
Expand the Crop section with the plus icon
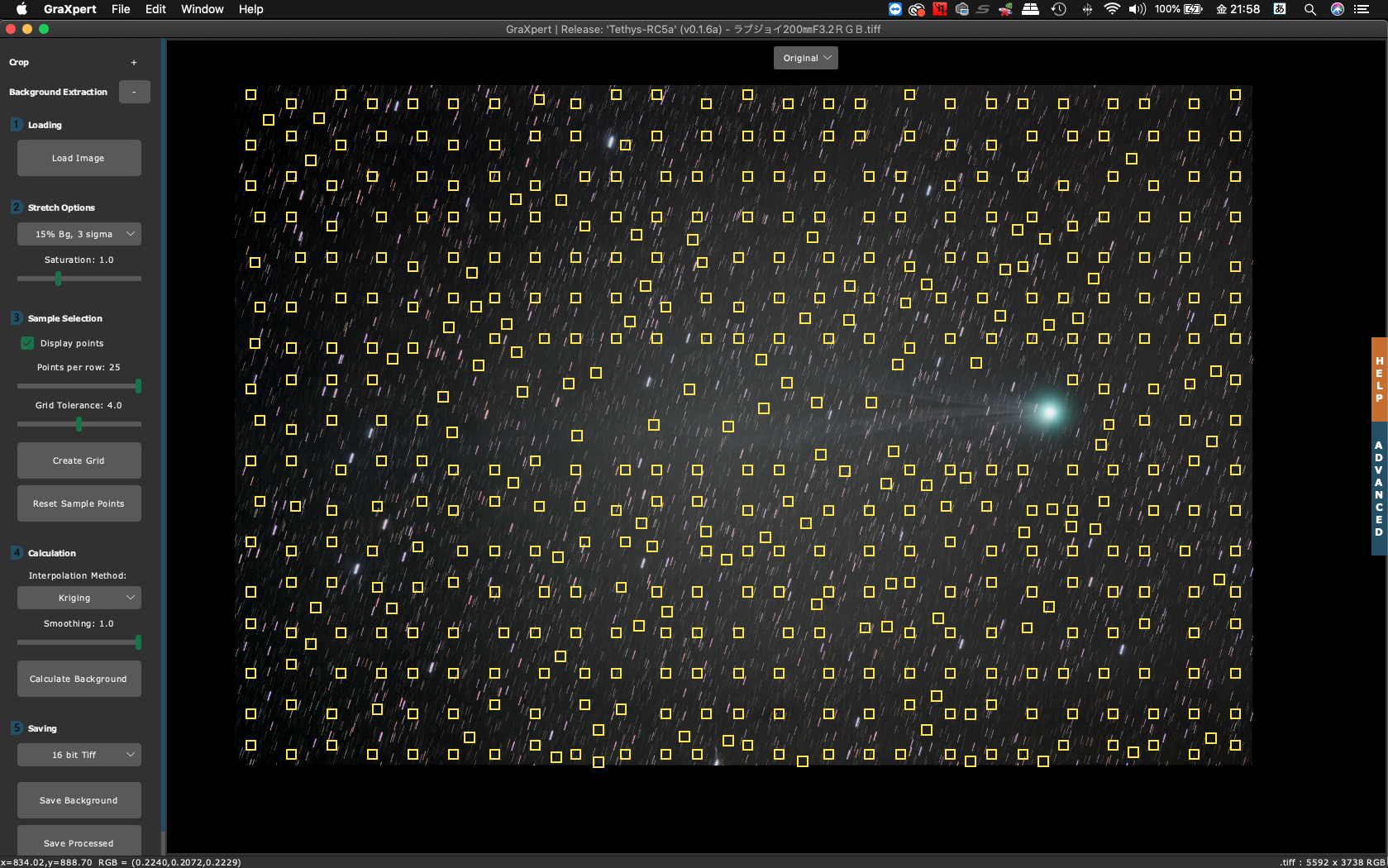click(x=134, y=62)
